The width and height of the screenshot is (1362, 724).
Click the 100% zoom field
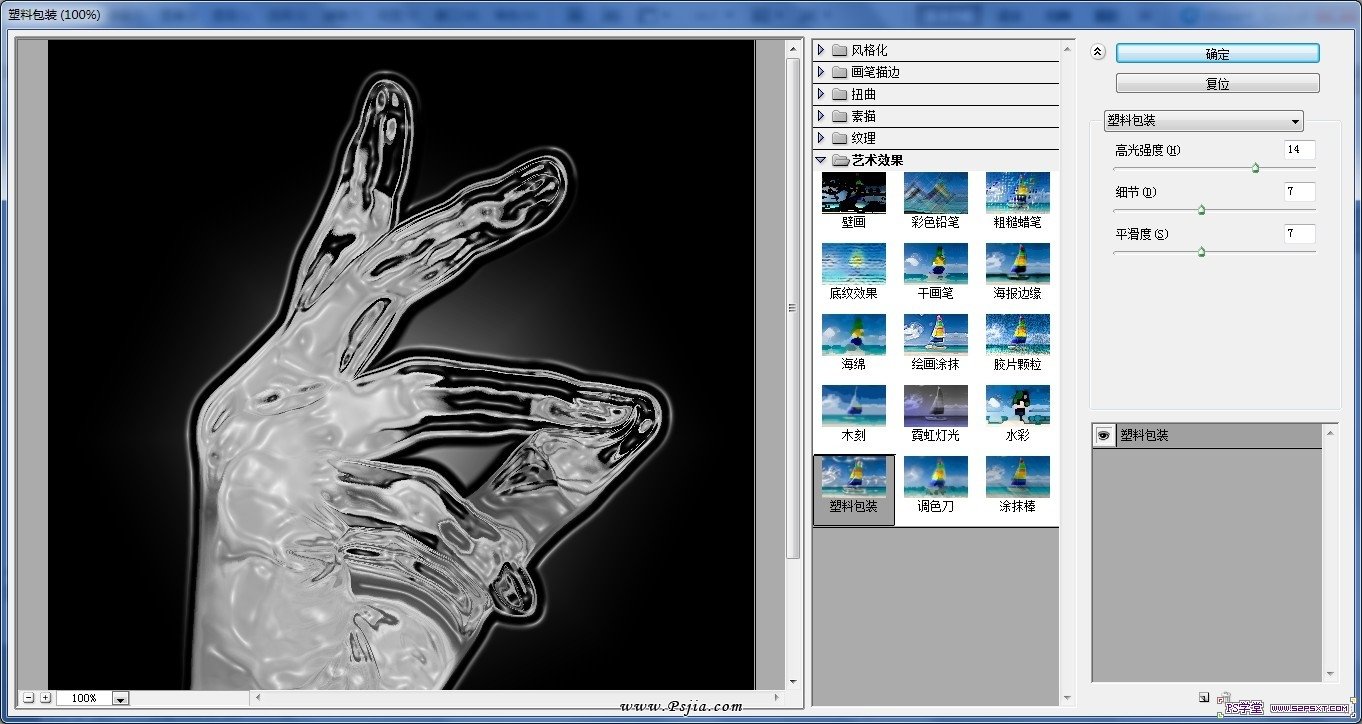(x=84, y=698)
